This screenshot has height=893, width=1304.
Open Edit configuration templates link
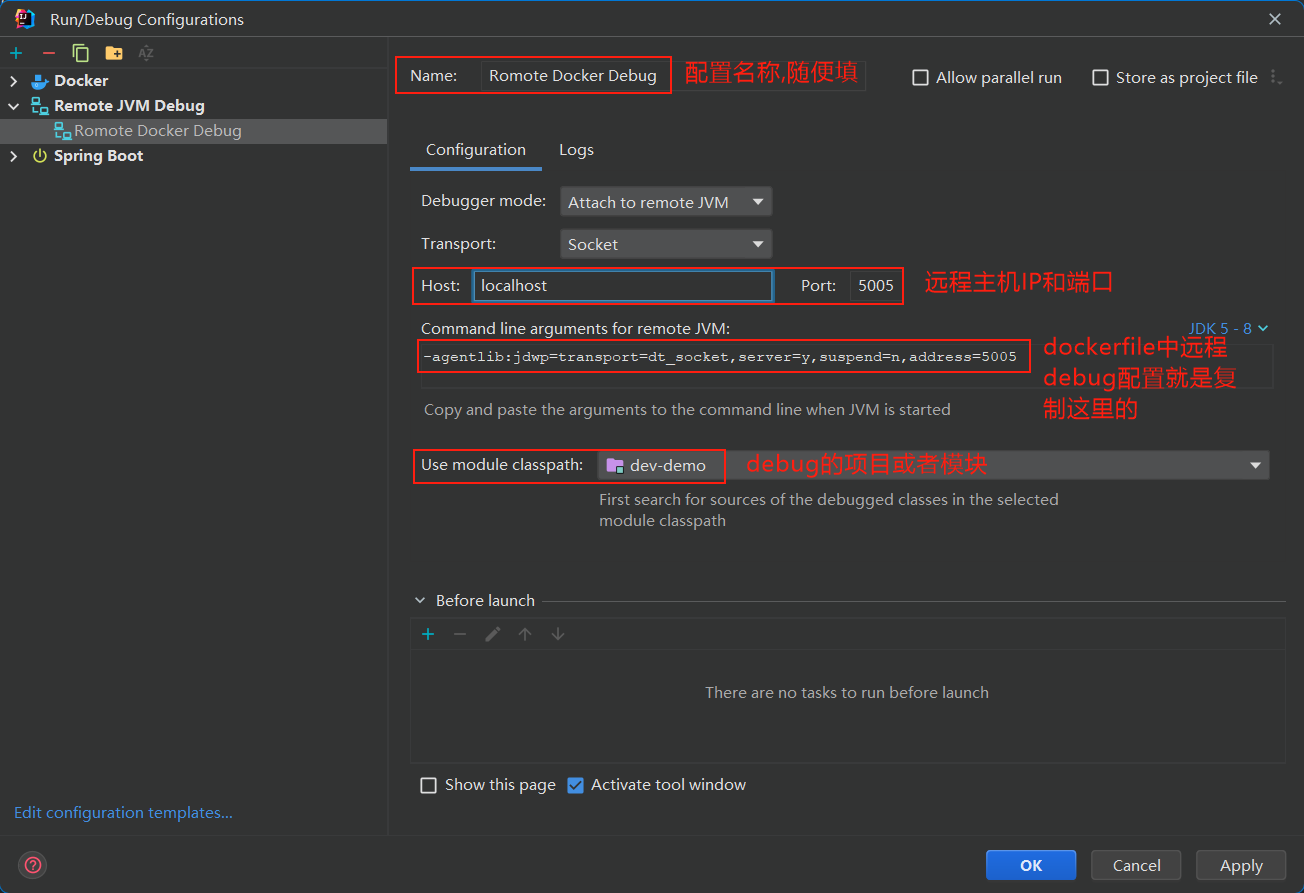tap(123, 813)
